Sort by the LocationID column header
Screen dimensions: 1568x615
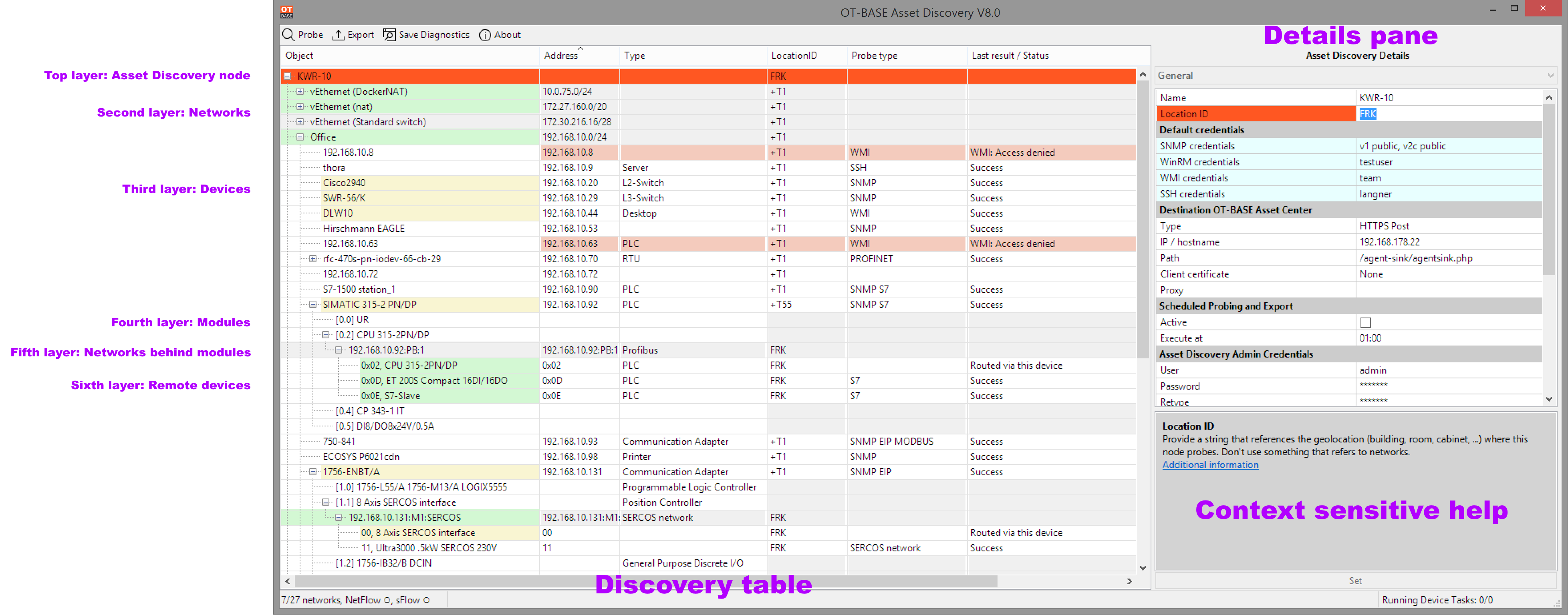point(806,55)
